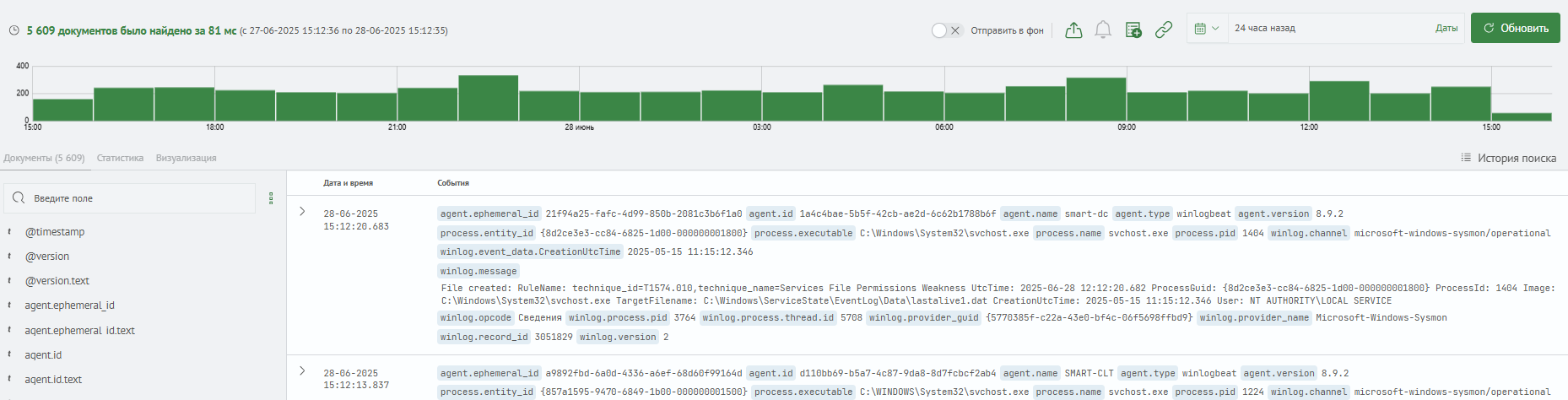Click the winlog.provider_guid field chip
Viewport: 1568px width, 400px height.
924,317
